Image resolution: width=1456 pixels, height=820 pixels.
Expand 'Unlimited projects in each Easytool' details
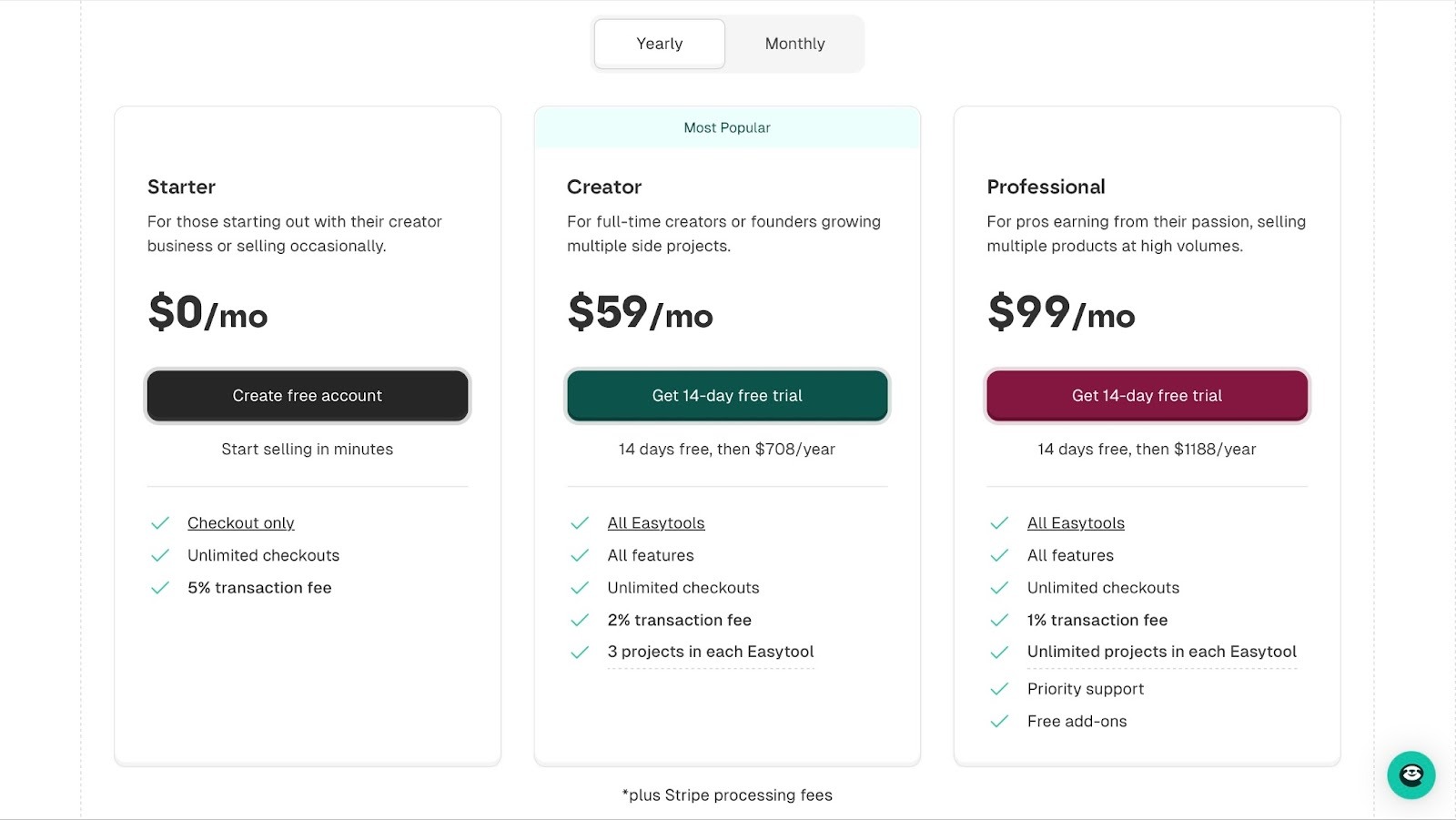1161,652
